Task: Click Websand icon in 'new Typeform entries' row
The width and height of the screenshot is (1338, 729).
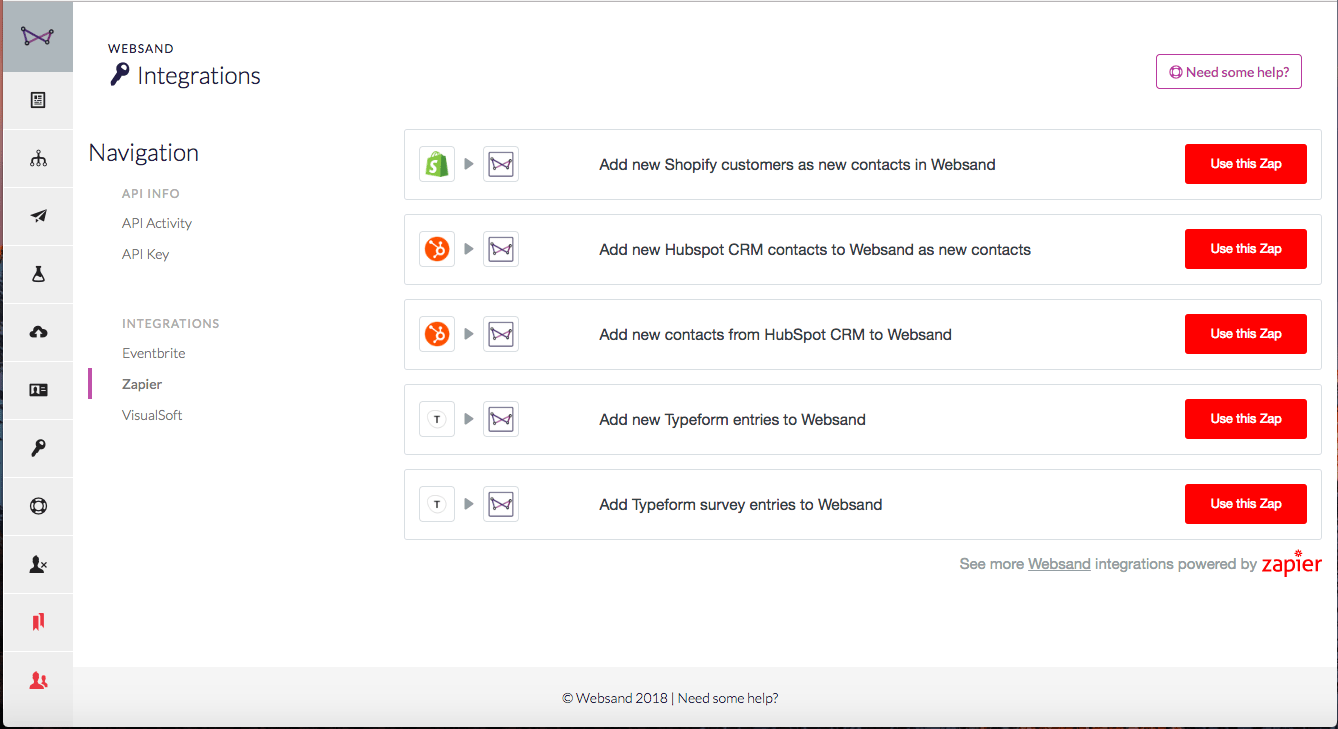Action: click(501, 419)
